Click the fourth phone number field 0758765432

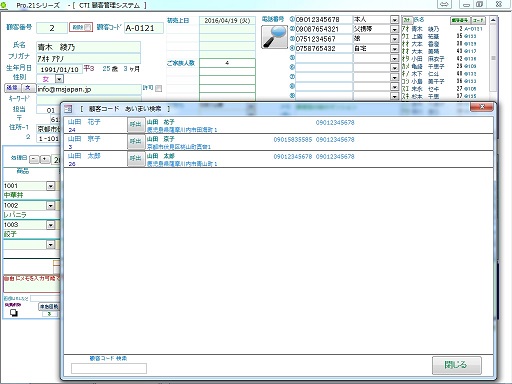pos(324,49)
